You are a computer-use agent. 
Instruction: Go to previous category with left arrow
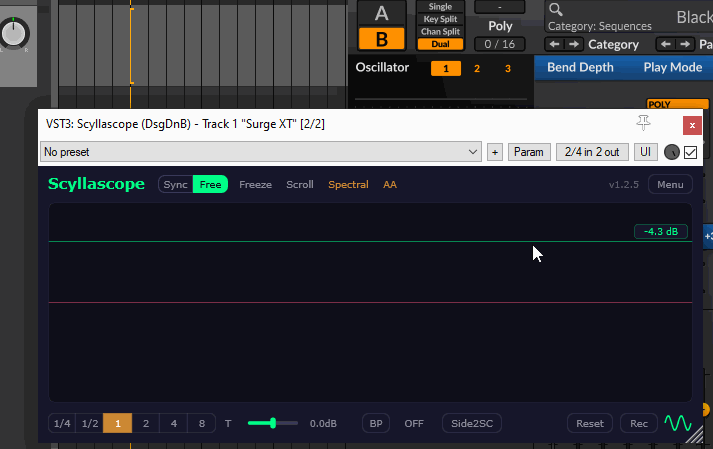(553, 44)
